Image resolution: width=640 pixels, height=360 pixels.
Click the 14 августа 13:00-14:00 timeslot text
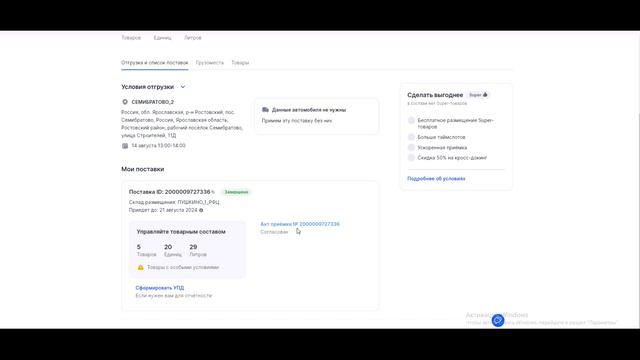point(158,146)
